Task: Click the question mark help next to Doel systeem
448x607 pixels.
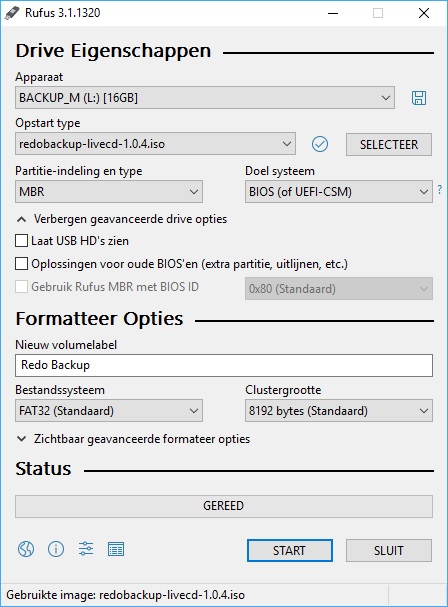Action: pos(439,190)
